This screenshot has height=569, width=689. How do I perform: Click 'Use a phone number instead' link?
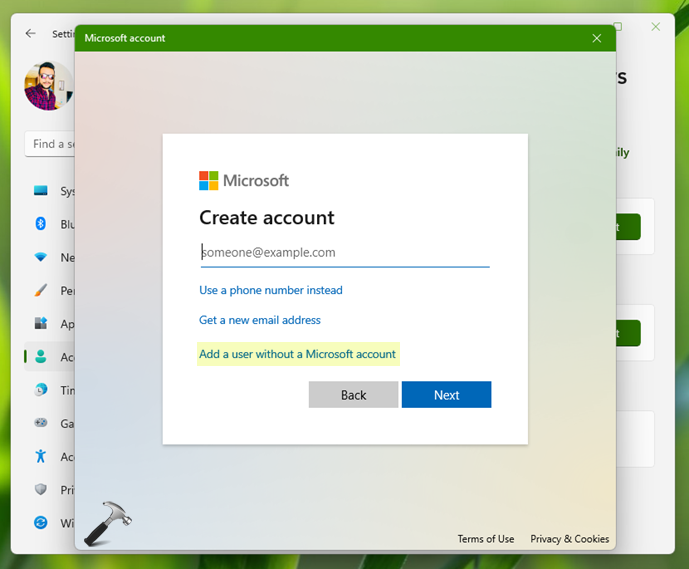tap(271, 290)
